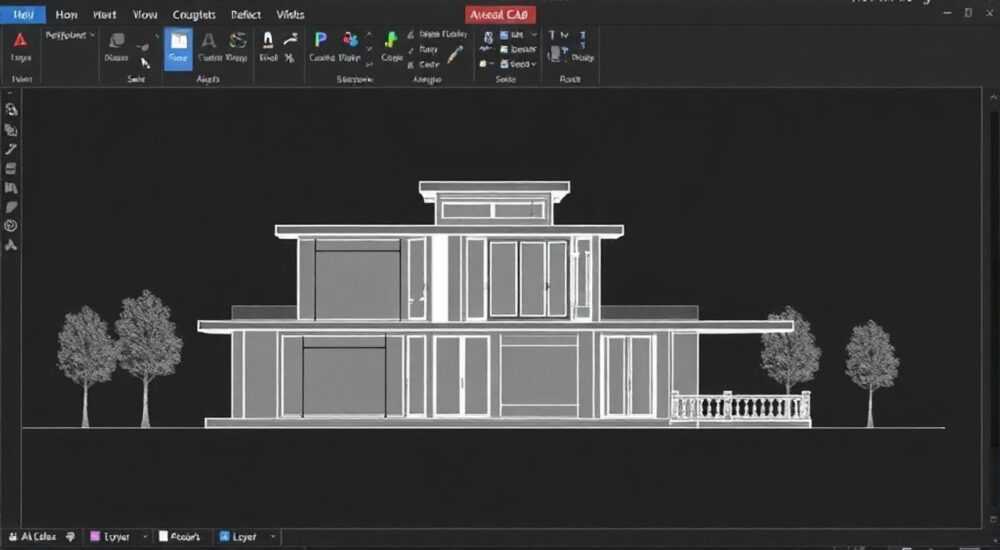Click the diagonal line tool in left sidebar
The height and width of the screenshot is (550, 1000).
(x=10, y=149)
